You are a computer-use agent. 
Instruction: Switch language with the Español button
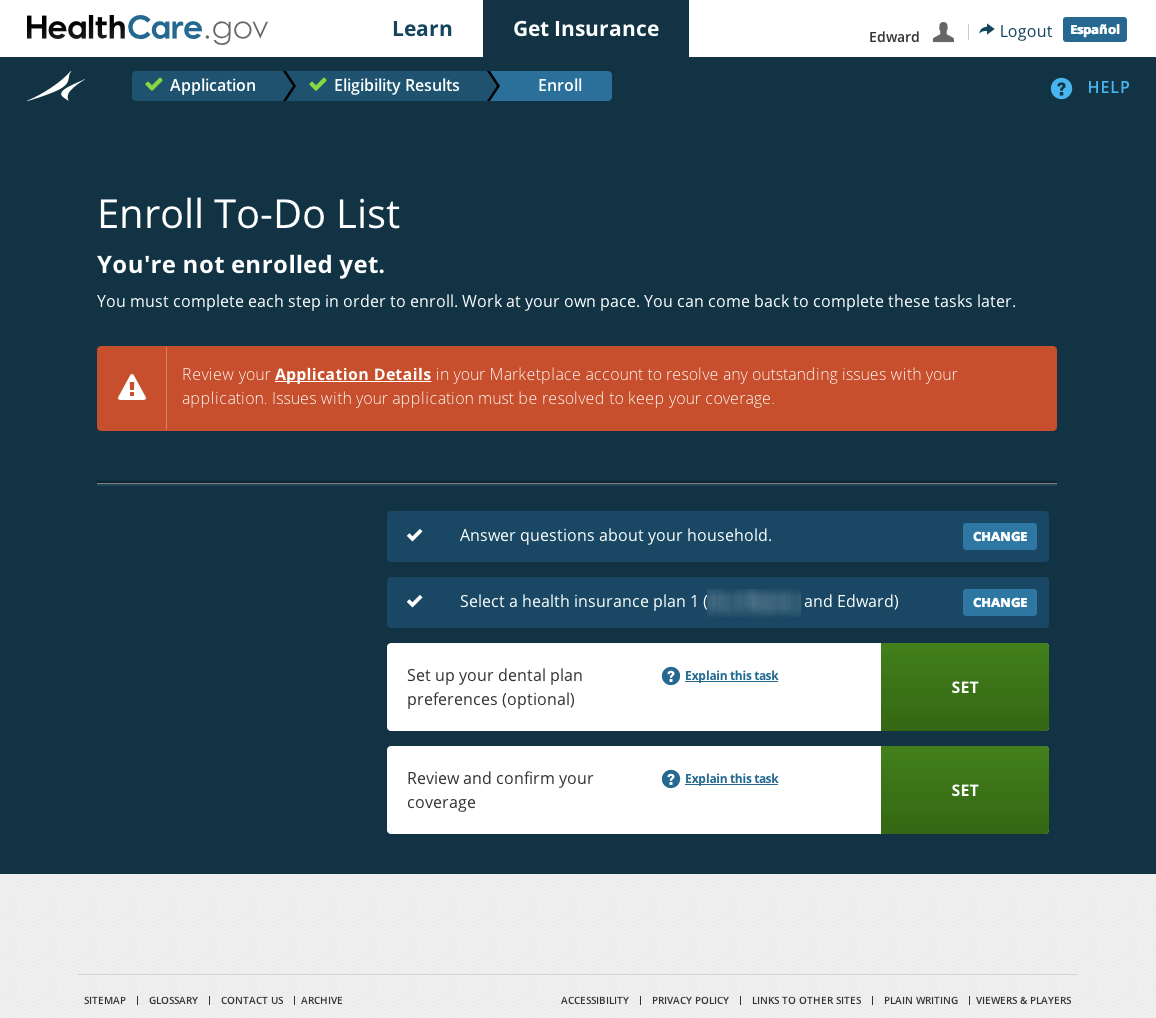coord(1094,29)
